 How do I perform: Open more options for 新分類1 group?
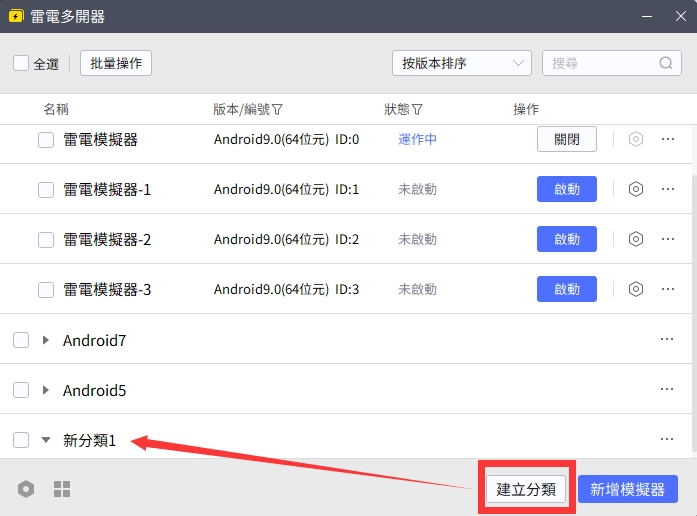667,439
